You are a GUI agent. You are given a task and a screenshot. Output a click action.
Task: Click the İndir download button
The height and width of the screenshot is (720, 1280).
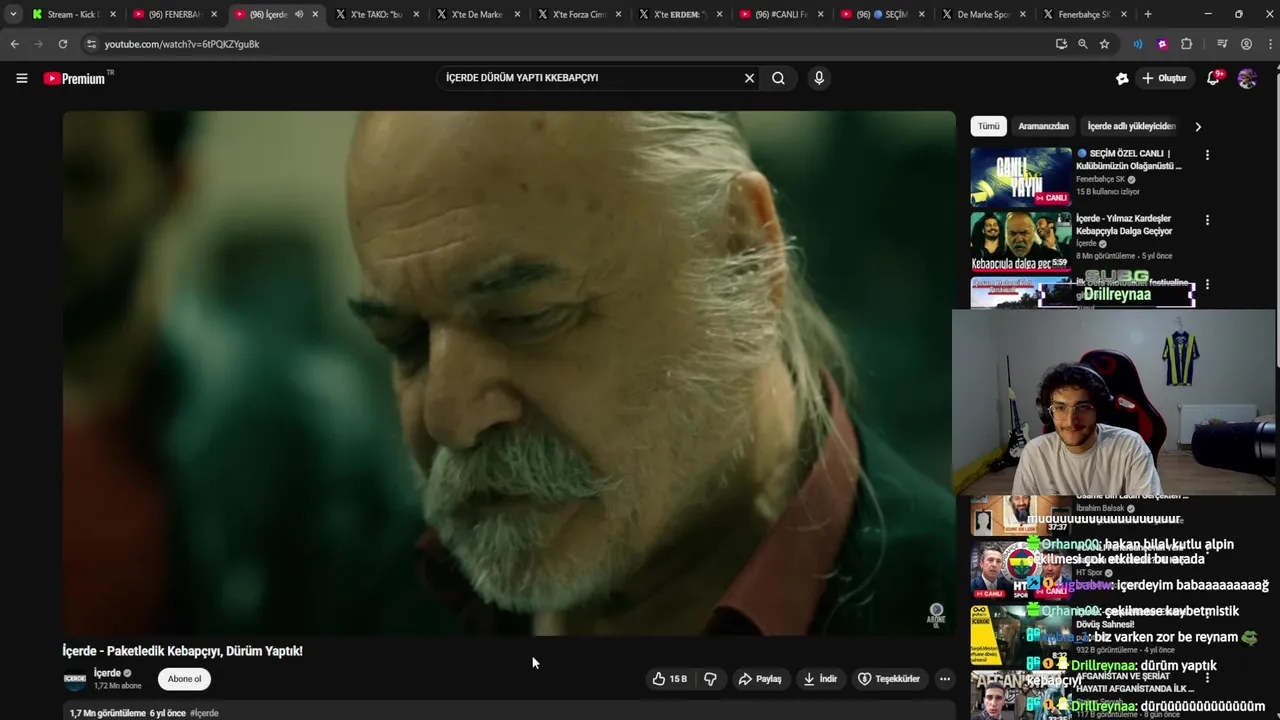pyautogui.click(x=820, y=679)
